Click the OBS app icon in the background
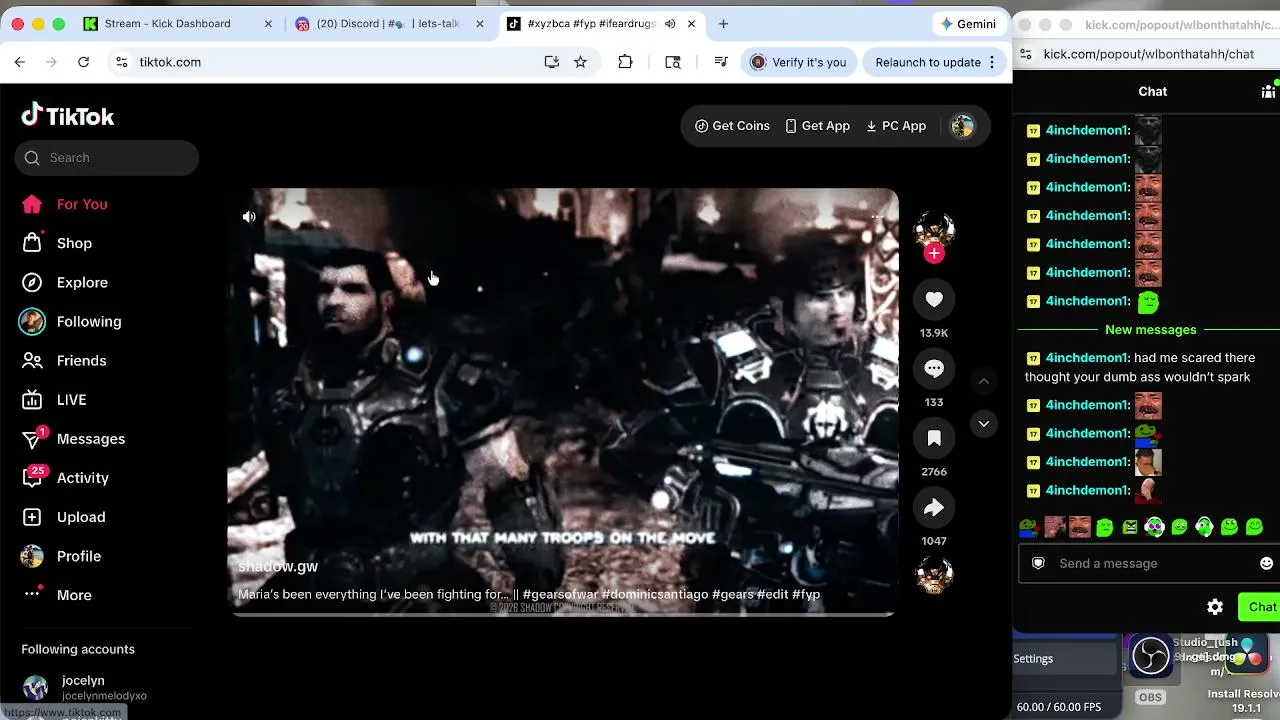The image size is (1280, 720). [x=1150, y=657]
